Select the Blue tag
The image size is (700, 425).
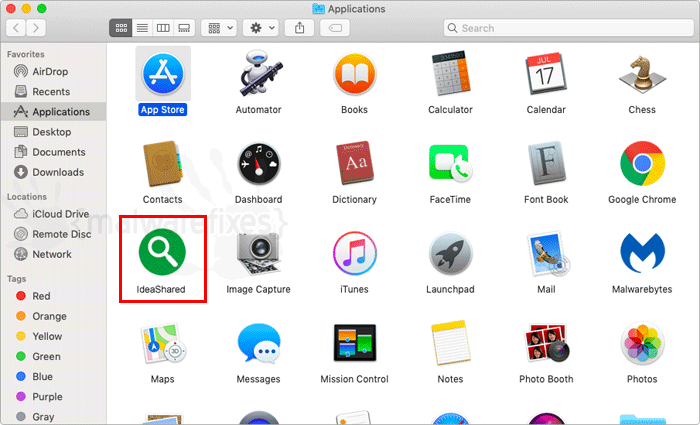[54, 376]
